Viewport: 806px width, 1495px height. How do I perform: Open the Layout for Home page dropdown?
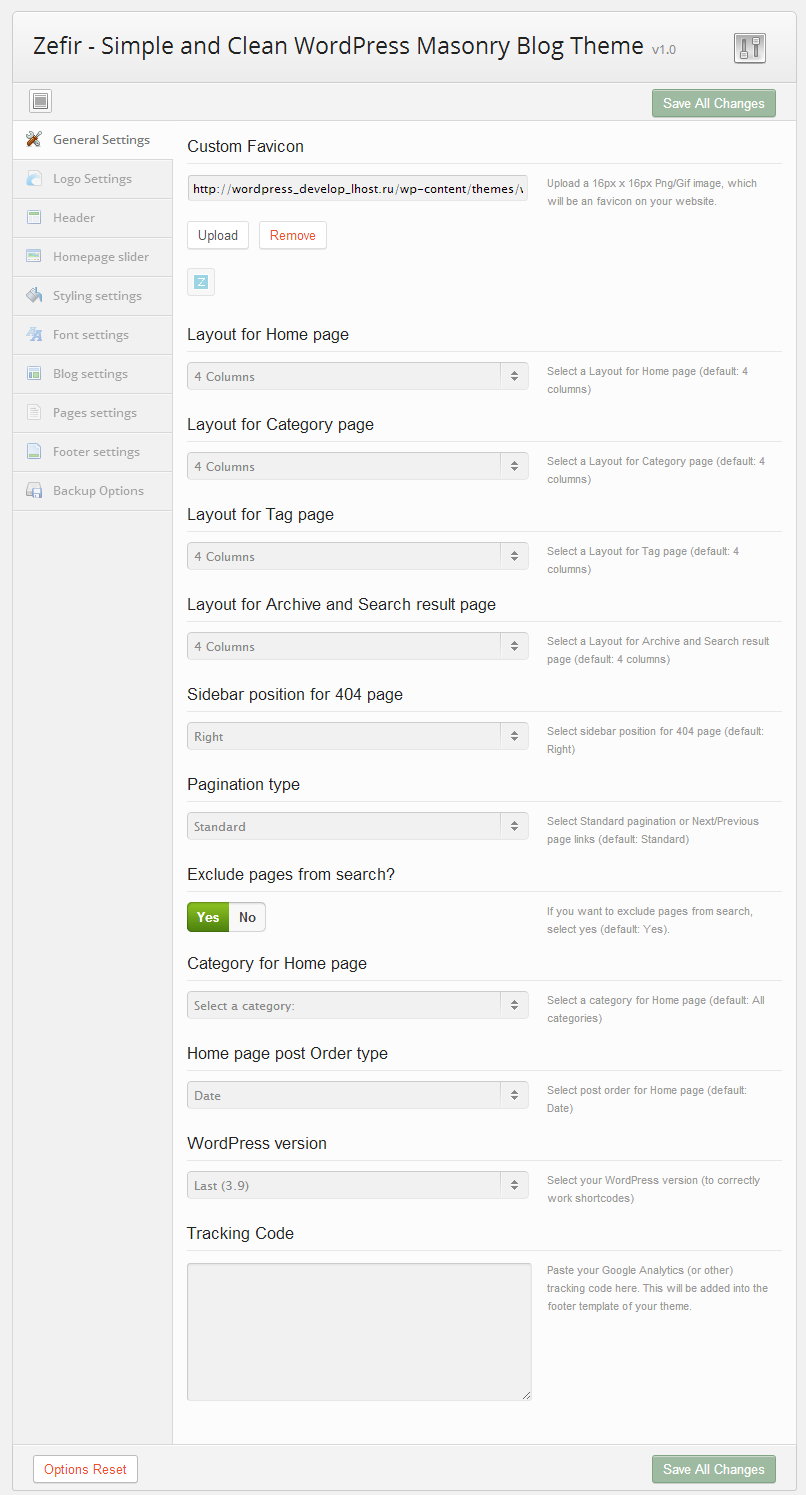click(x=357, y=376)
